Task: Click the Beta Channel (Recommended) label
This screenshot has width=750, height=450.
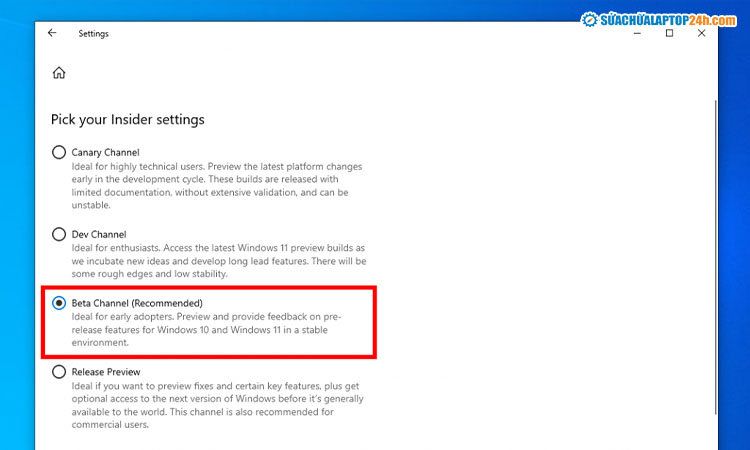Action: [x=137, y=302]
